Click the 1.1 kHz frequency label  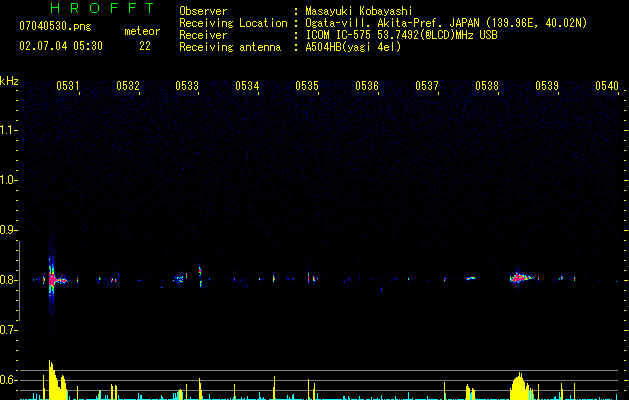point(8,130)
